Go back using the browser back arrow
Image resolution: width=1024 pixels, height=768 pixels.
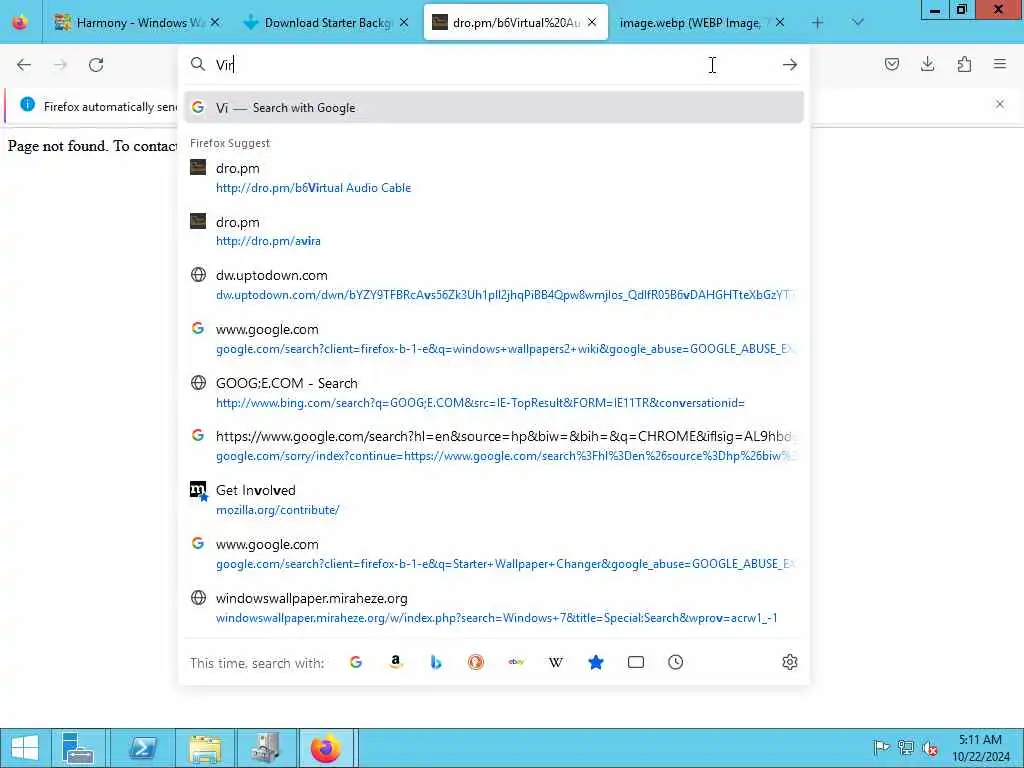[24, 65]
